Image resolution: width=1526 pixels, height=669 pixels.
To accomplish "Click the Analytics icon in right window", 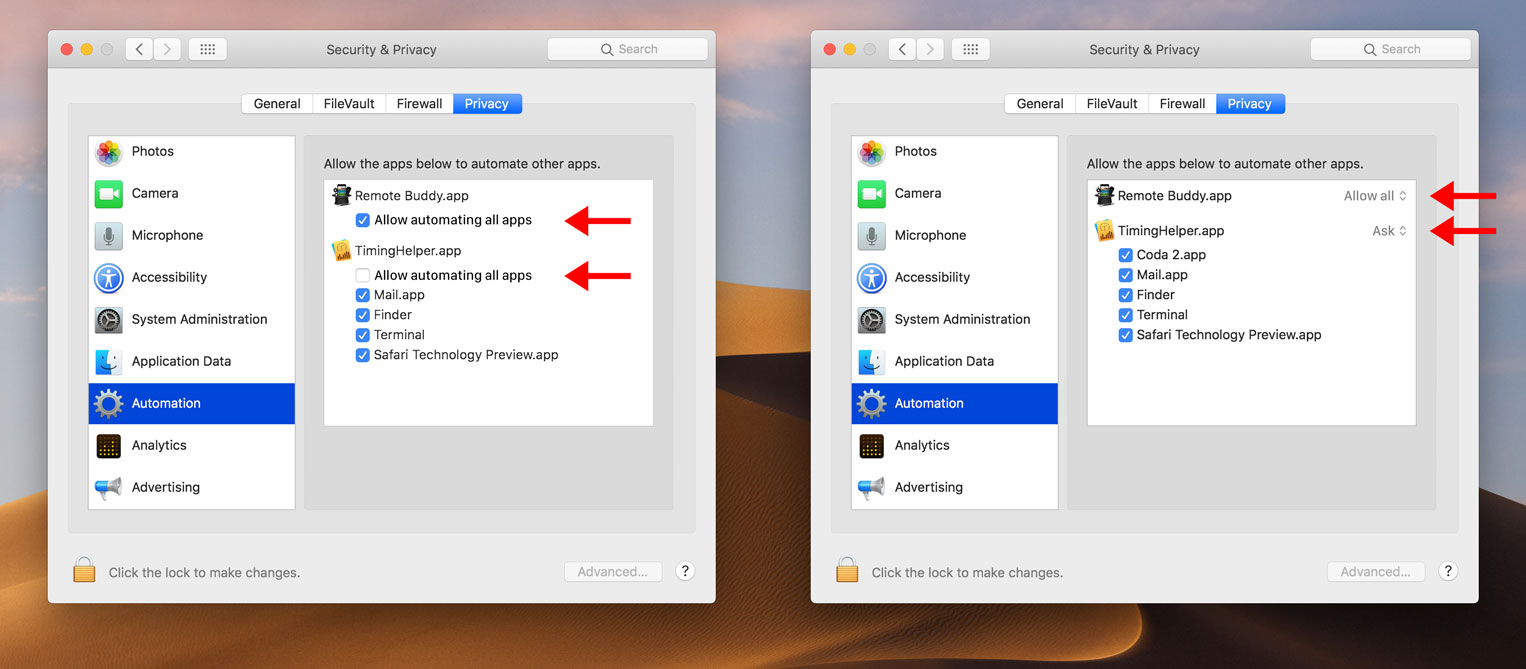I will tap(872, 446).
